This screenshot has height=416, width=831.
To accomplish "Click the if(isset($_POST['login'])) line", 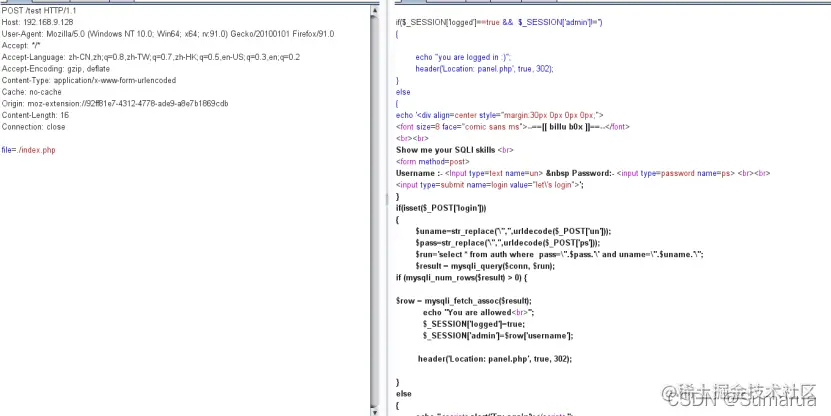I will point(441,208).
